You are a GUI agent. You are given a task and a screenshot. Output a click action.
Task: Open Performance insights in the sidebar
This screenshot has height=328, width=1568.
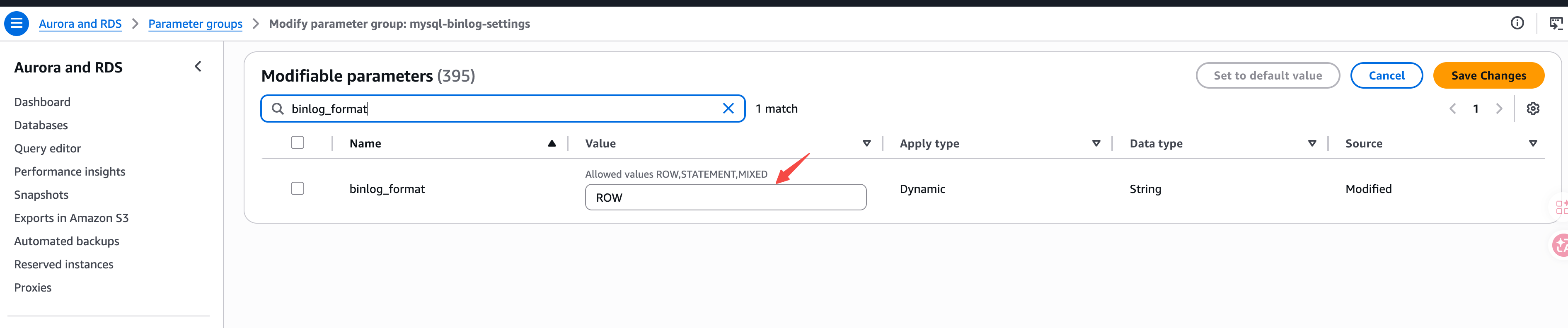coord(69,171)
